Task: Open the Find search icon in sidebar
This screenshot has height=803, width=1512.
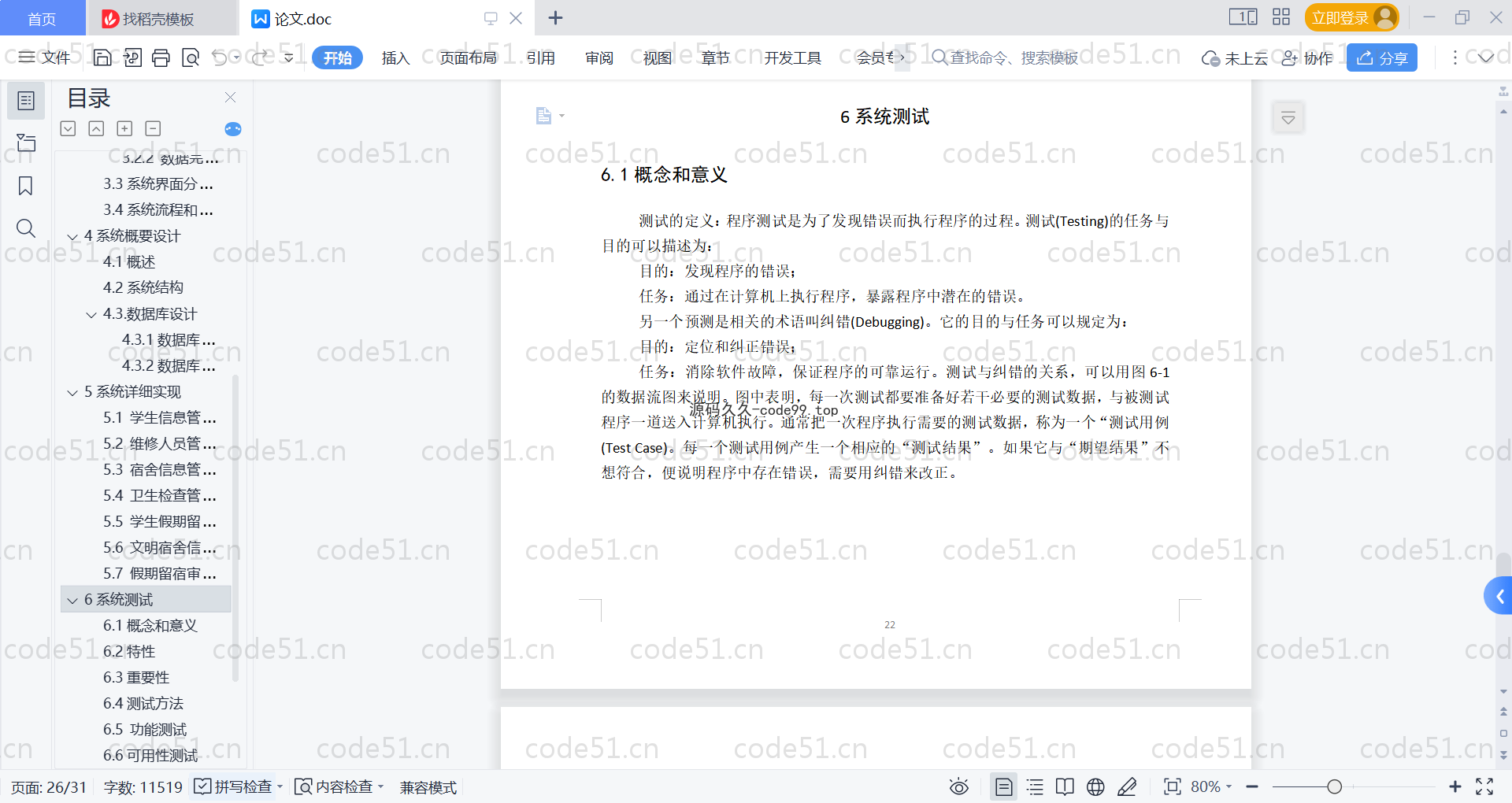Action: pos(25,228)
